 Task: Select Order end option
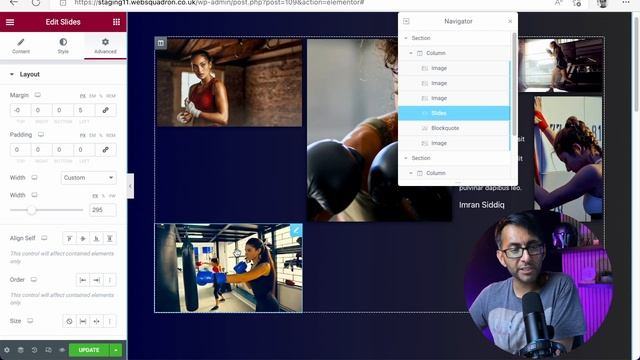pyautogui.click(x=96, y=280)
